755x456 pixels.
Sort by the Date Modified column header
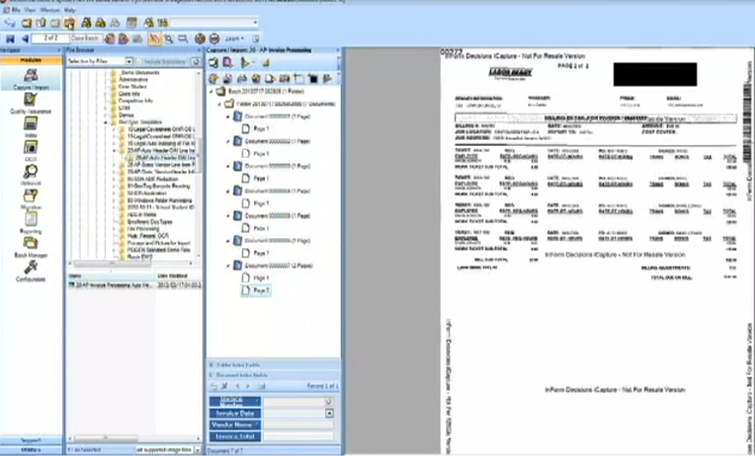coord(172,276)
